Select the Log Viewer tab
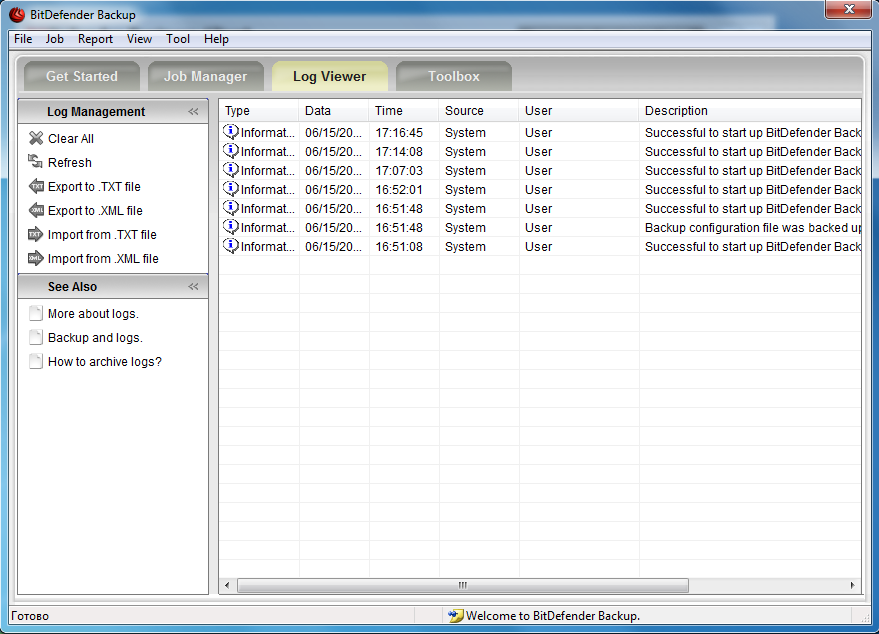The image size is (879, 634). click(330, 76)
